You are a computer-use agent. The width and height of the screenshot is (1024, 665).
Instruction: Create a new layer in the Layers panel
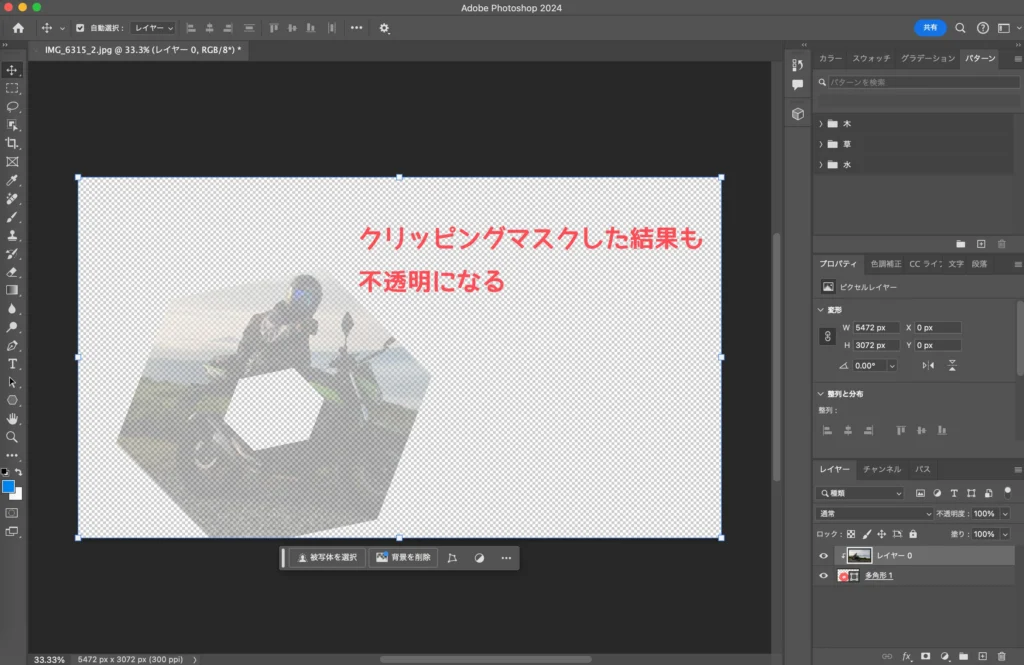click(x=983, y=656)
